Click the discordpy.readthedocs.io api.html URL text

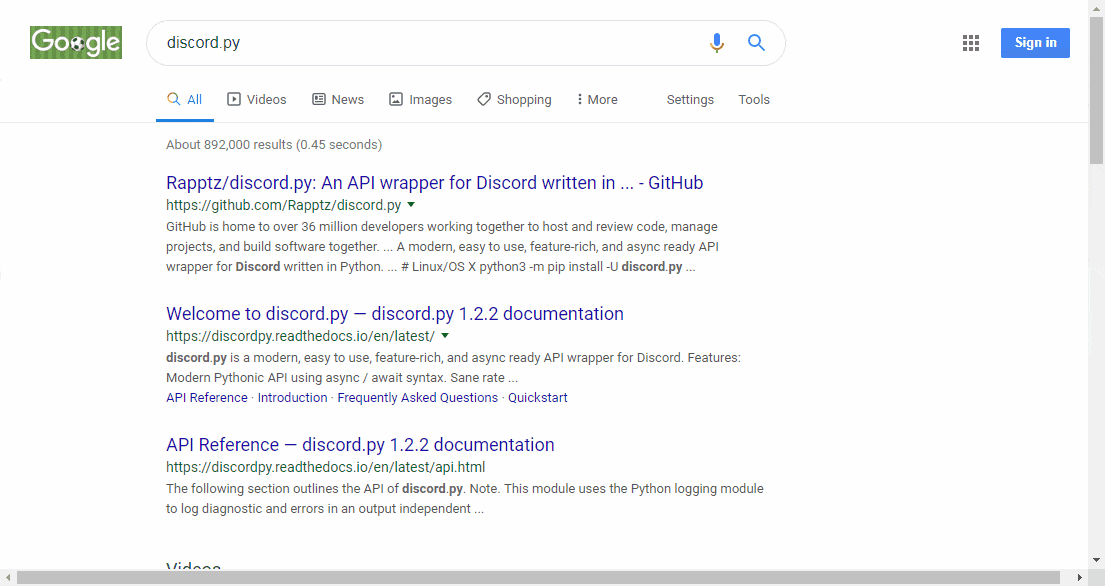326,467
